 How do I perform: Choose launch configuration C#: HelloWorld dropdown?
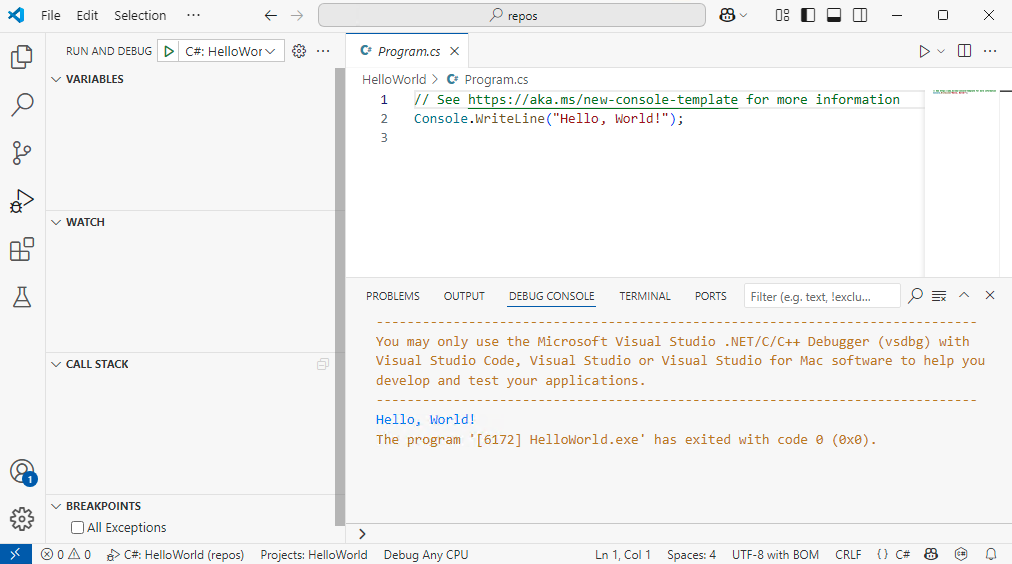pyautogui.click(x=231, y=51)
